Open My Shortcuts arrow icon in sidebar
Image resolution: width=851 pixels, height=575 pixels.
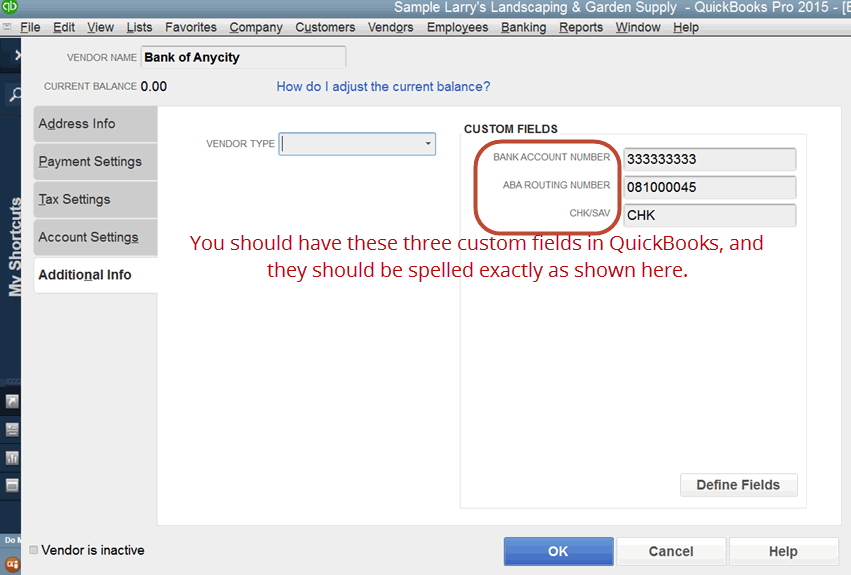tap(13, 401)
